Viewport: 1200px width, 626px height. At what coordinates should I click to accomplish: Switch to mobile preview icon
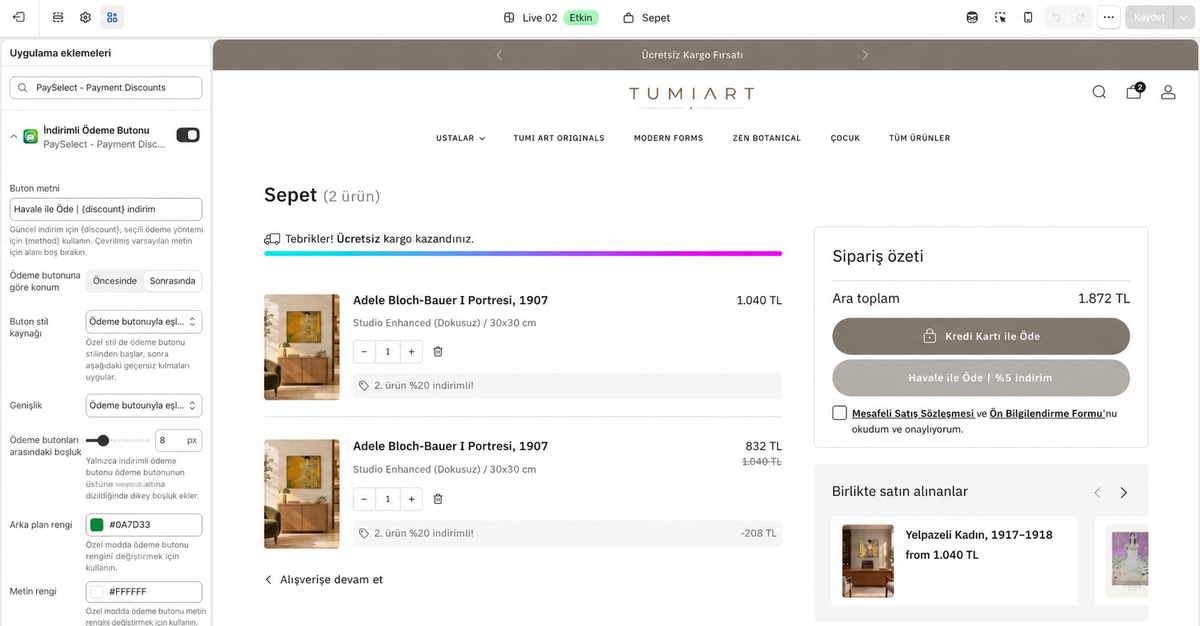(1028, 17)
